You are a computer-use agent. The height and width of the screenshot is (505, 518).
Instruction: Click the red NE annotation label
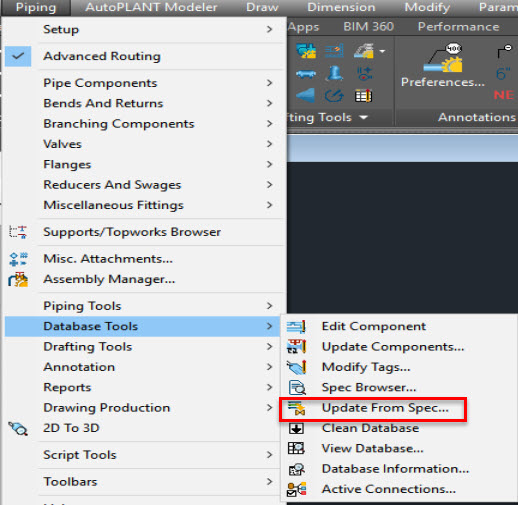(x=503, y=95)
